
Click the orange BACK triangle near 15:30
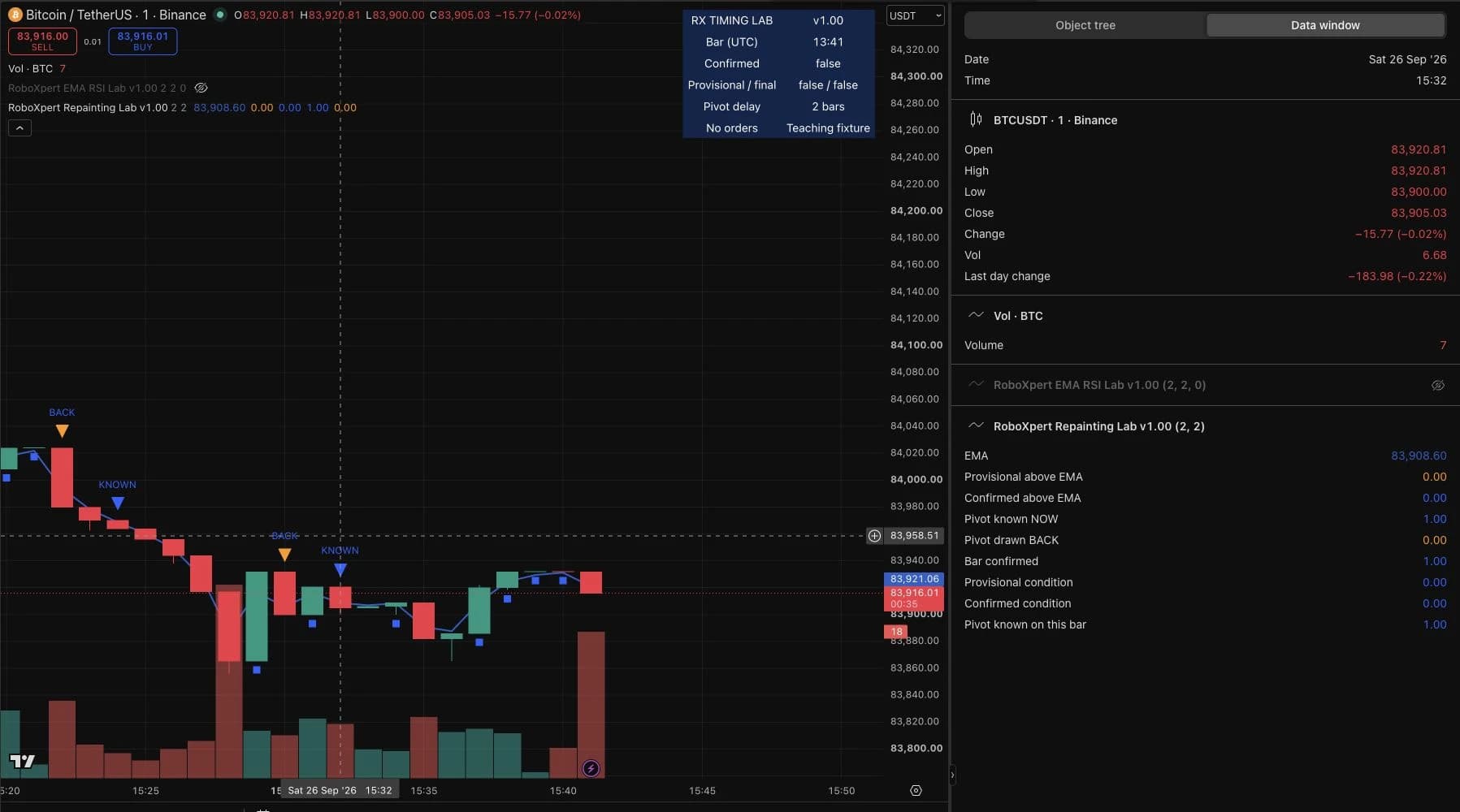tap(284, 555)
